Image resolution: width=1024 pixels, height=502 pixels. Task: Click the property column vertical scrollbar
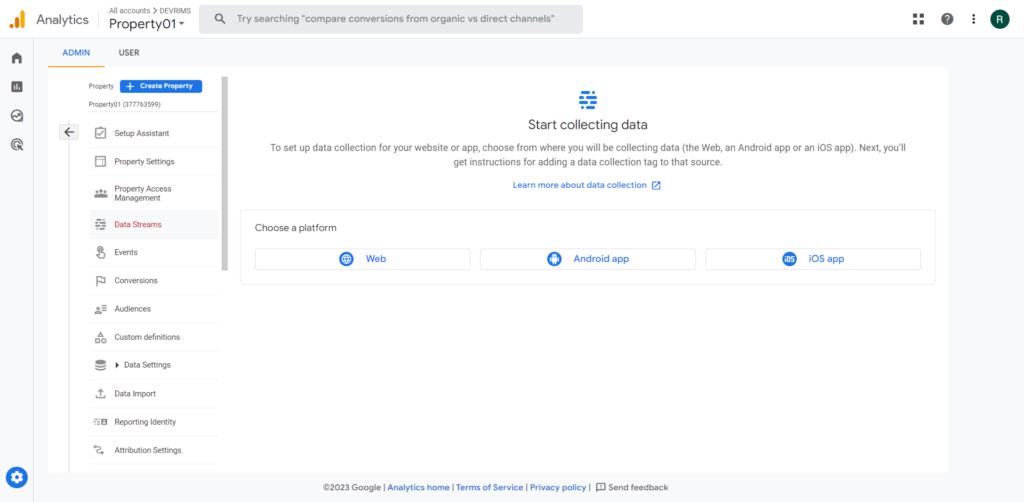[x=225, y=174]
